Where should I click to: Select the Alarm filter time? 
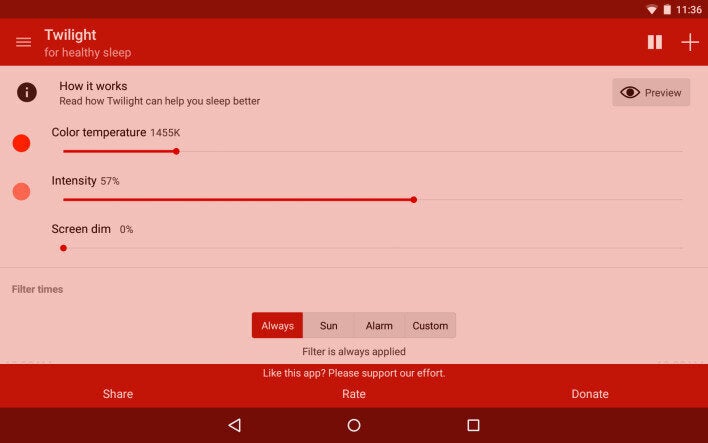(379, 325)
